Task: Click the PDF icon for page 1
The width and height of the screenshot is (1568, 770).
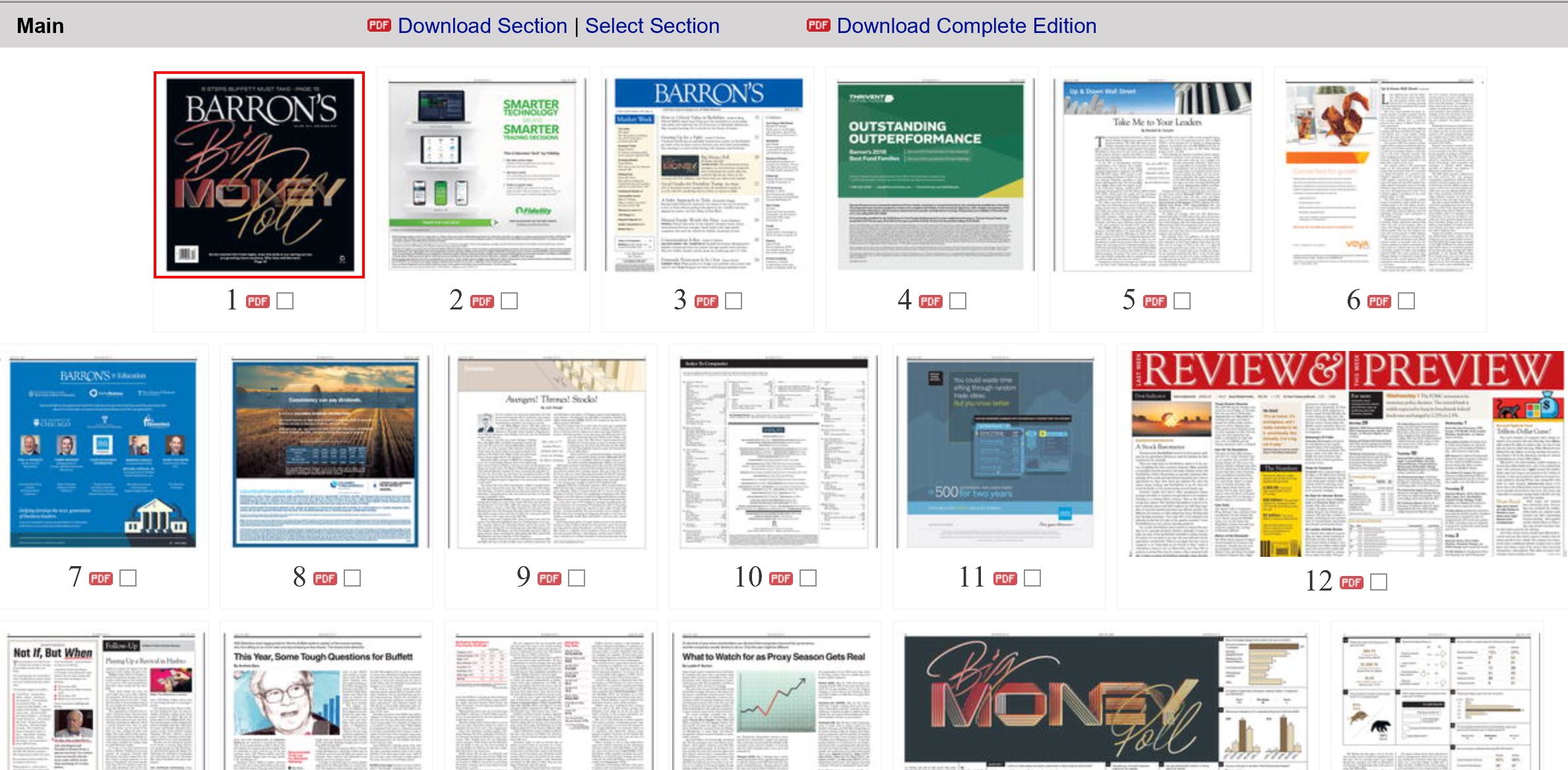Action: tap(257, 302)
